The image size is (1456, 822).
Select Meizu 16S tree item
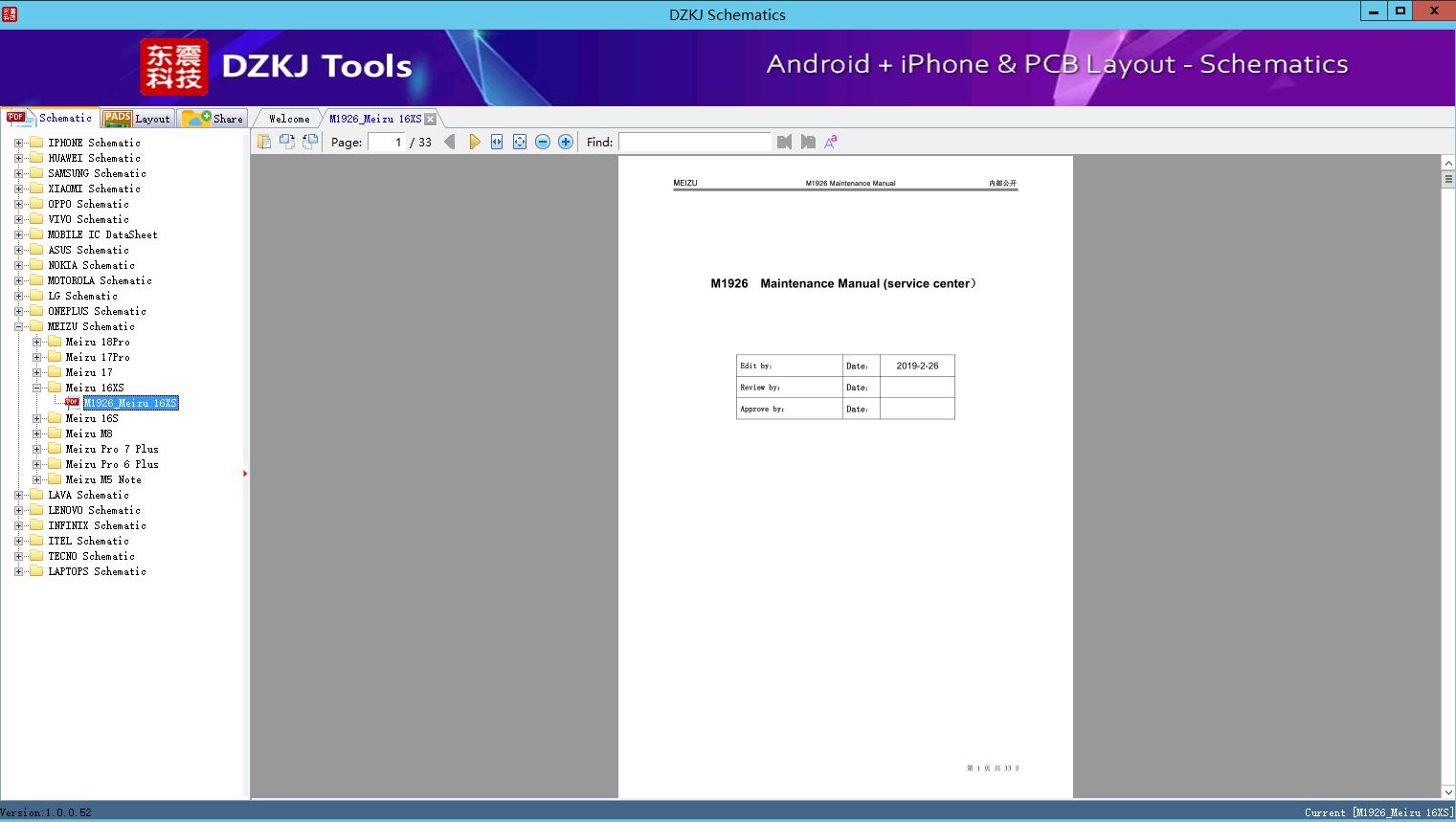(x=92, y=418)
